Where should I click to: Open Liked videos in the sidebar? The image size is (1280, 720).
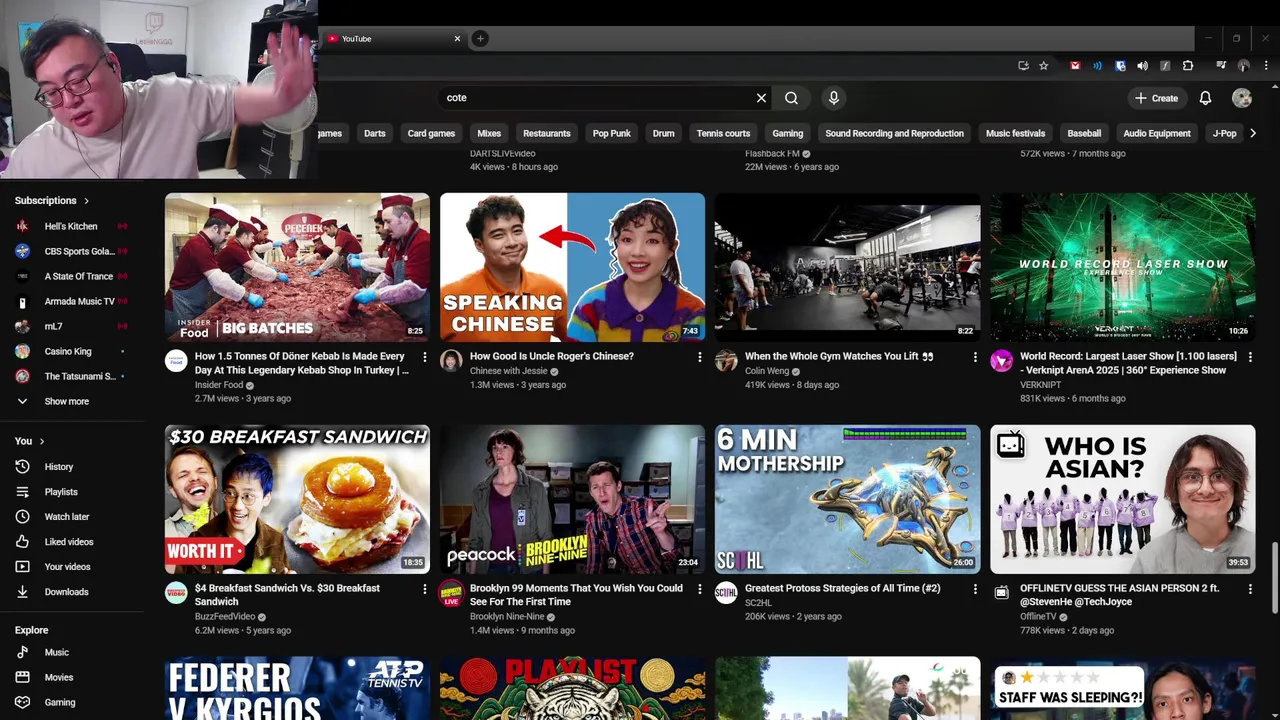[x=72, y=542]
